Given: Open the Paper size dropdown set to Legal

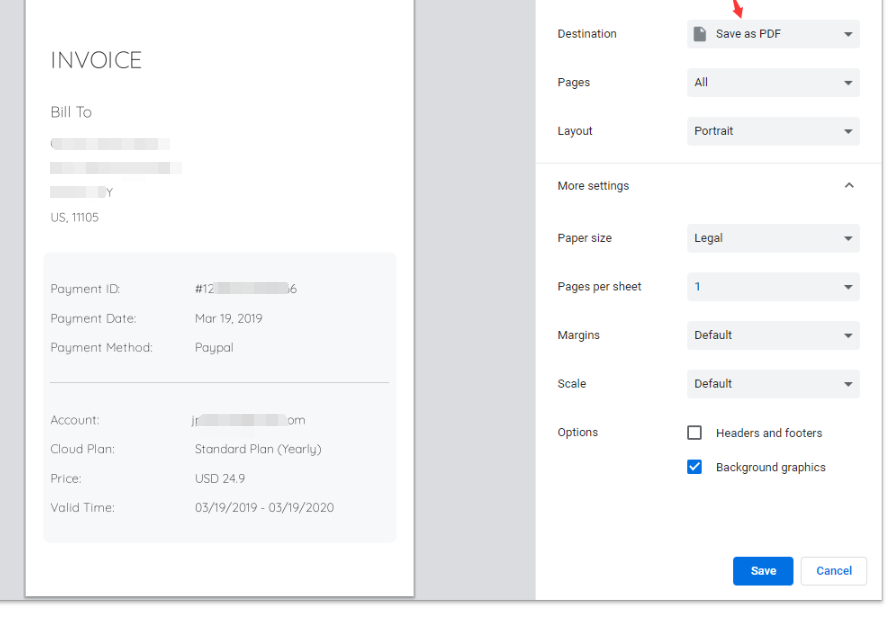Looking at the screenshot, I should click(x=773, y=238).
